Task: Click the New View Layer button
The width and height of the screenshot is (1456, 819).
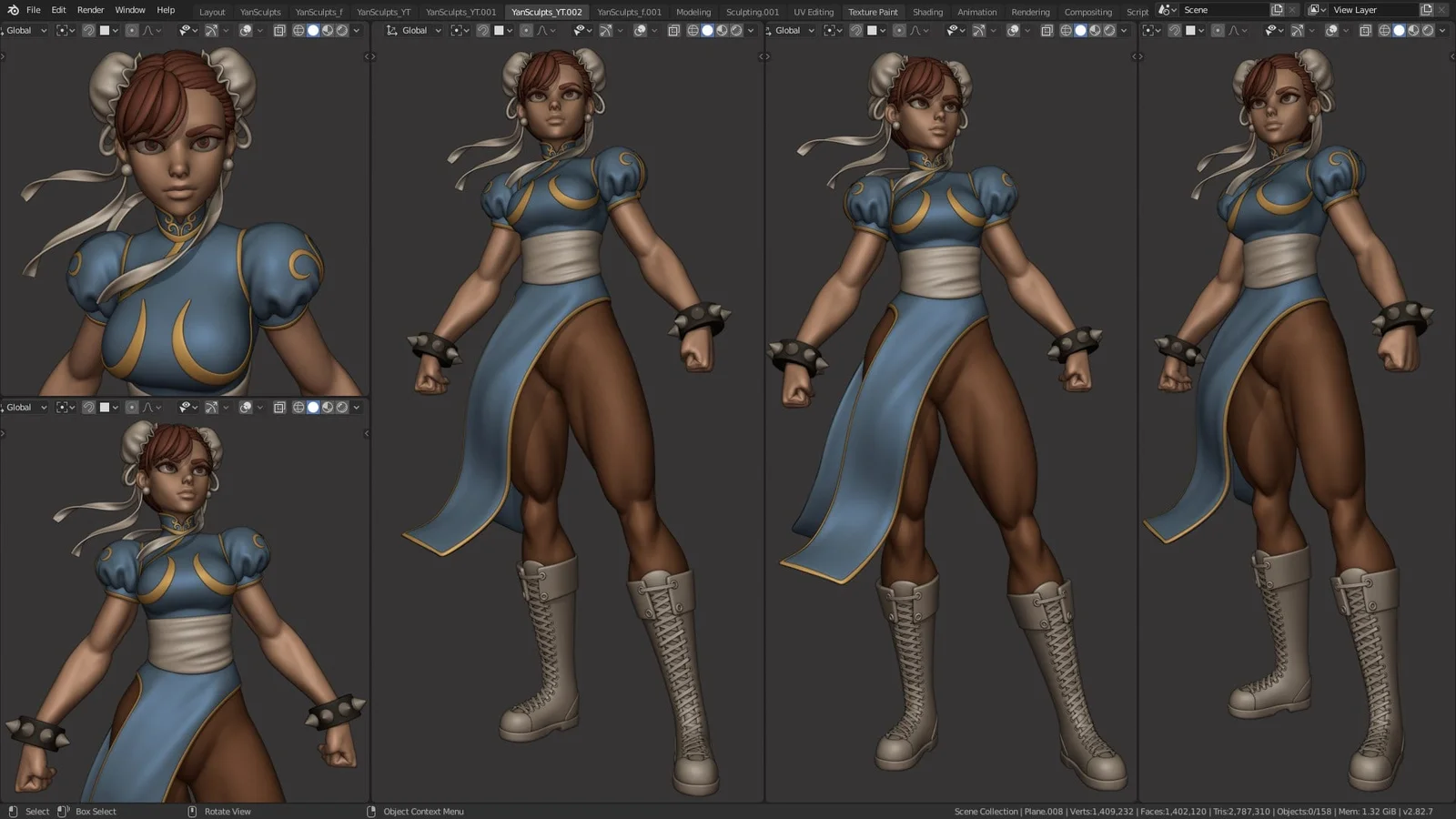Action: [x=1427, y=9]
